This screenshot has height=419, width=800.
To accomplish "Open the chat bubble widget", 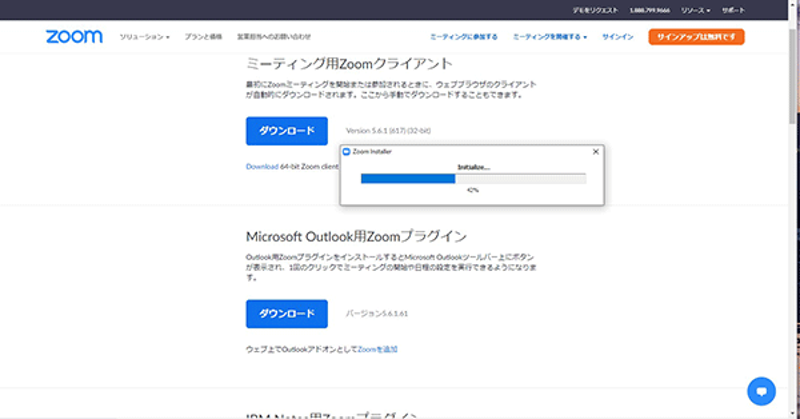I will click(x=761, y=391).
